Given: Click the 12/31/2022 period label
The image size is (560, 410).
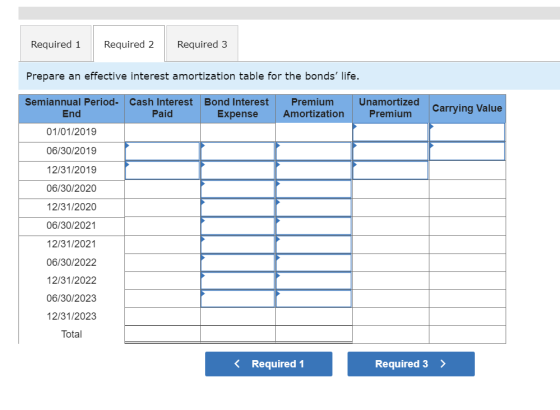Looking at the screenshot, I should (71, 281).
